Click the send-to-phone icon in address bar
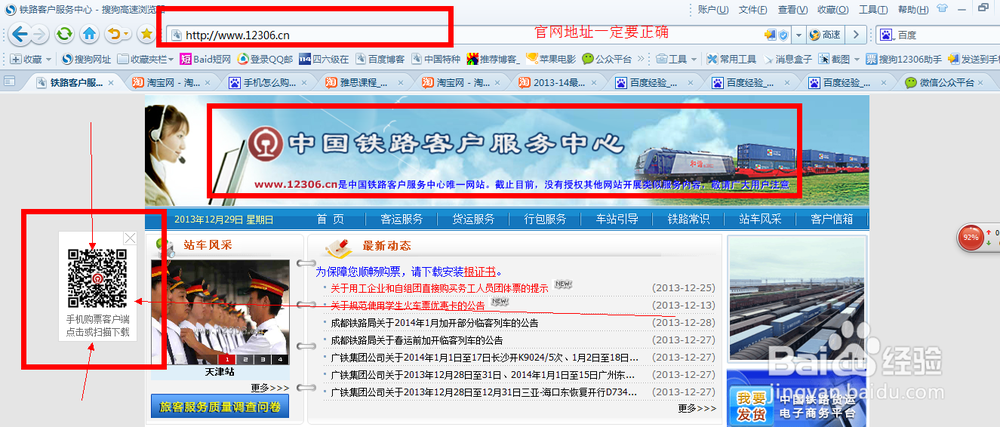 pyautogui.click(x=770, y=34)
